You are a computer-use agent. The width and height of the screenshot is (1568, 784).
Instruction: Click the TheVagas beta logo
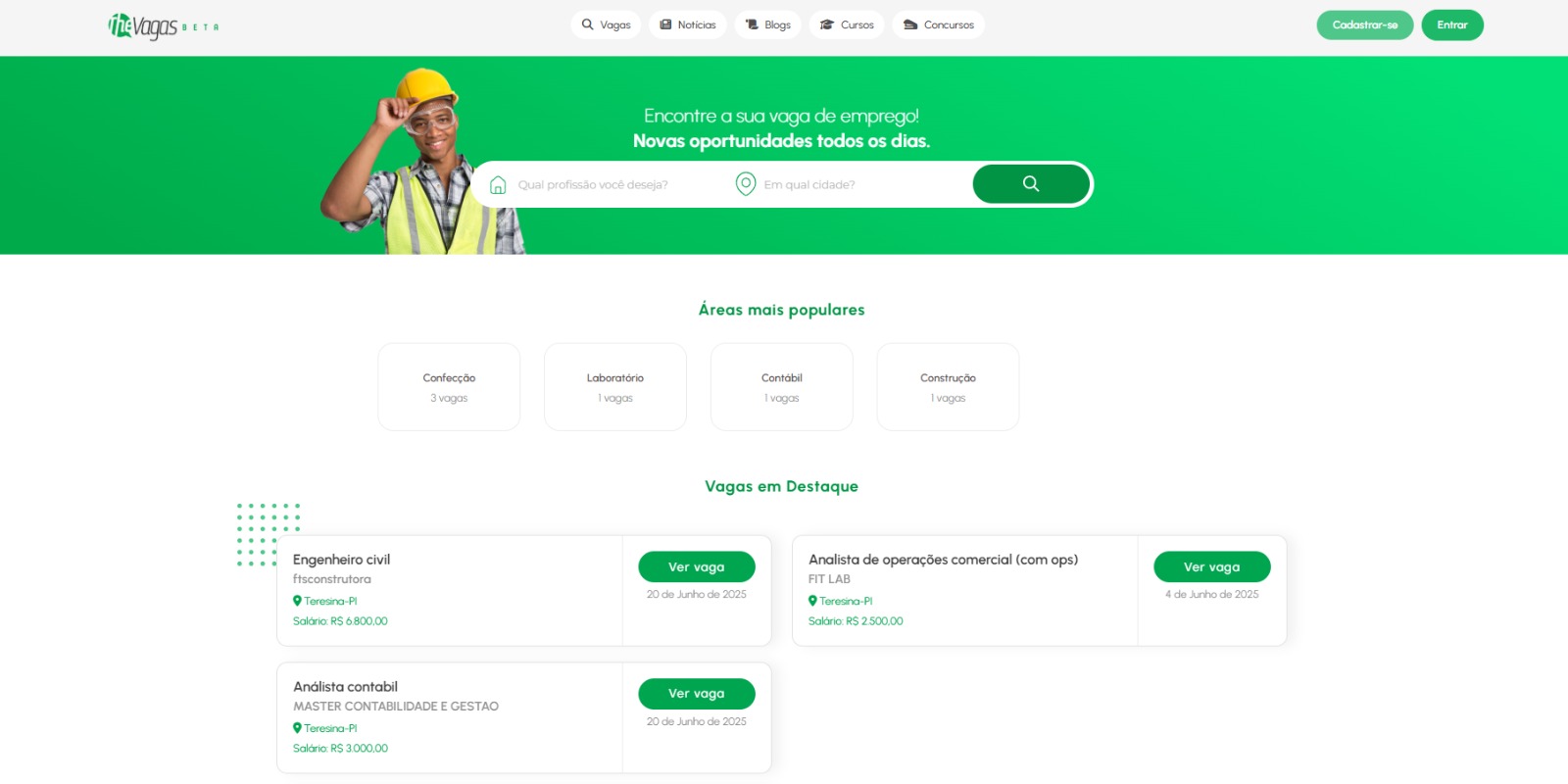coord(164,25)
